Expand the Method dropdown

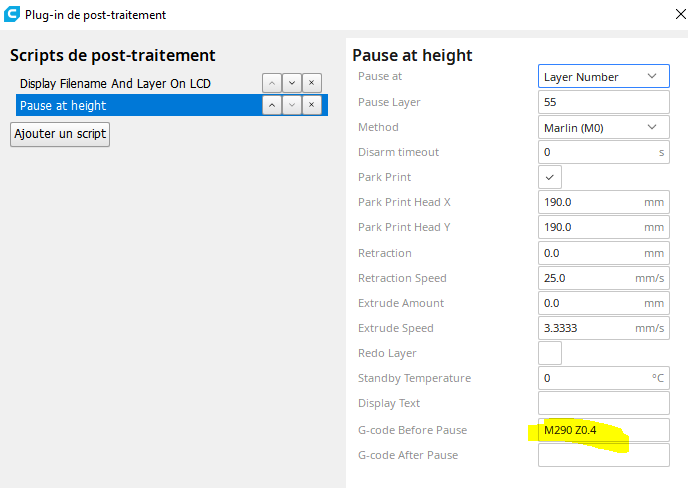click(603, 127)
